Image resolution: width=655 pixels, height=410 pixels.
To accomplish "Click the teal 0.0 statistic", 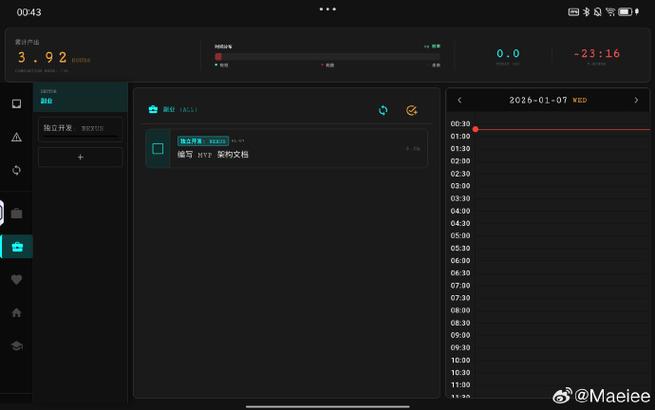I will click(508, 53).
